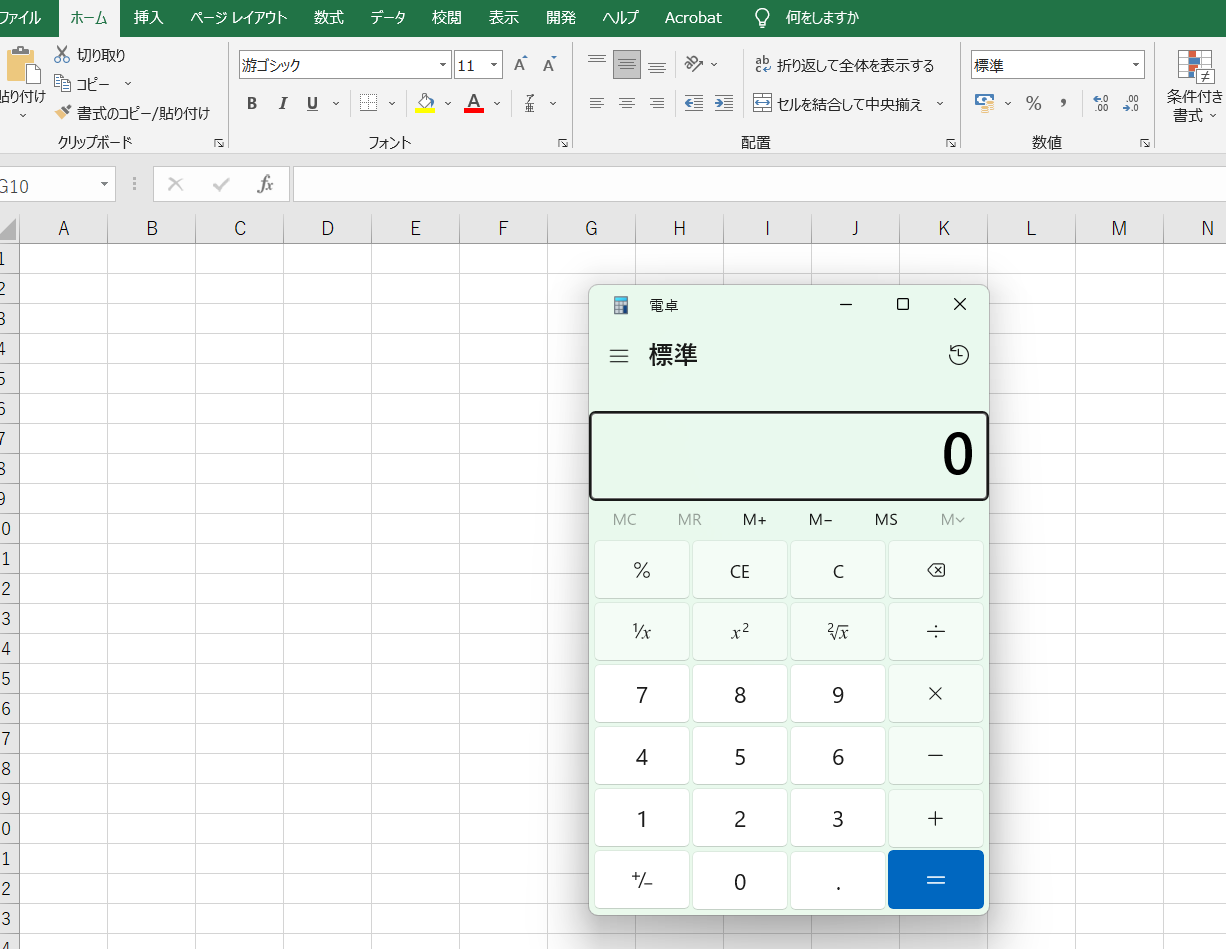The image size is (1226, 949).
Task: Click calculator backspace button
Action: click(x=936, y=570)
